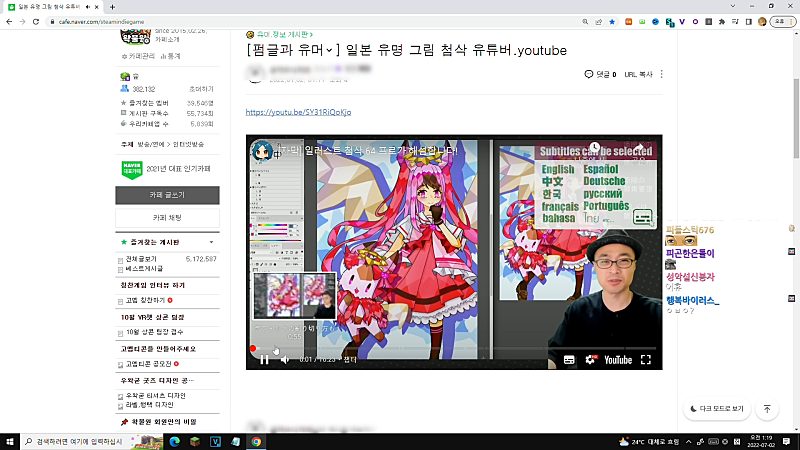Image resolution: width=800 pixels, height=450 pixels.
Task: Collapse the 즐겨찾는 게시판 section arrow
Action: pyautogui.click(x=211, y=242)
